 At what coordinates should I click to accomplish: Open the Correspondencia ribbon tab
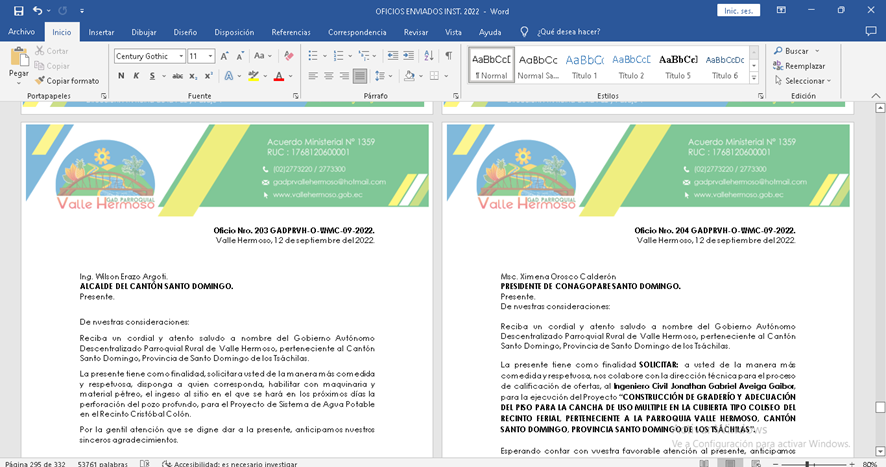(356, 32)
